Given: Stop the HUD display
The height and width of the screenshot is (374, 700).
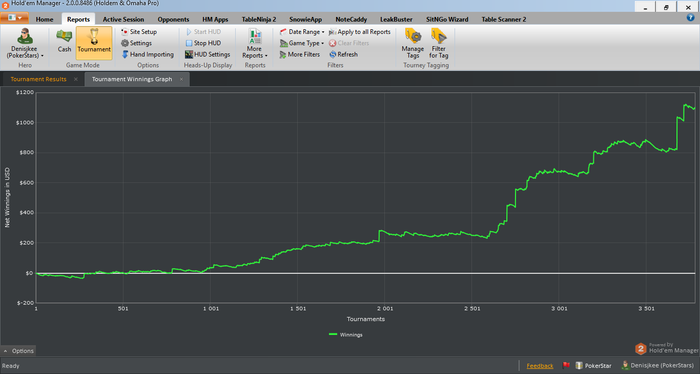Looking at the screenshot, I should (x=203, y=43).
